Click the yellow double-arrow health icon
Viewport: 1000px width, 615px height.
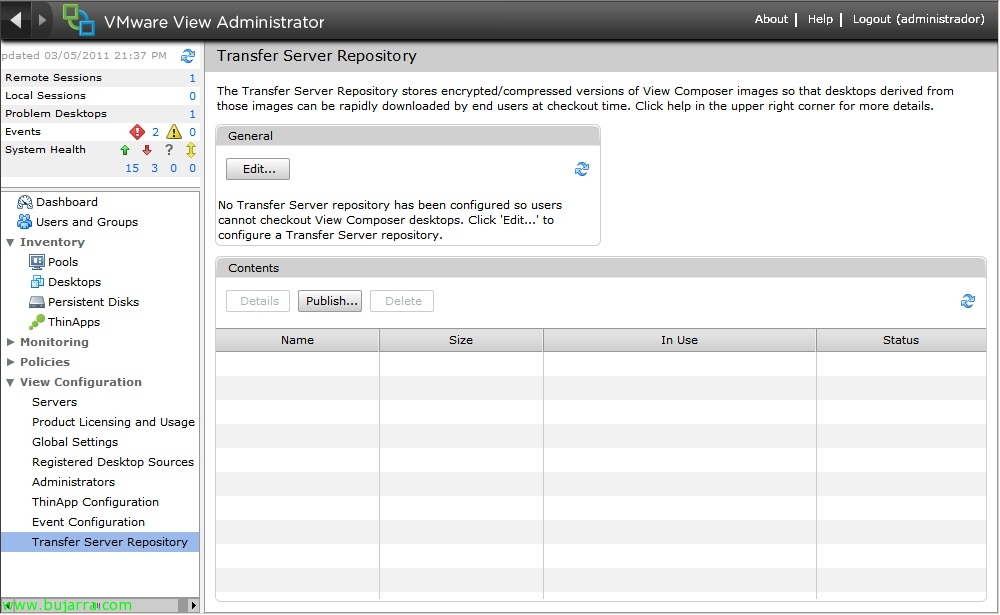point(191,150)
